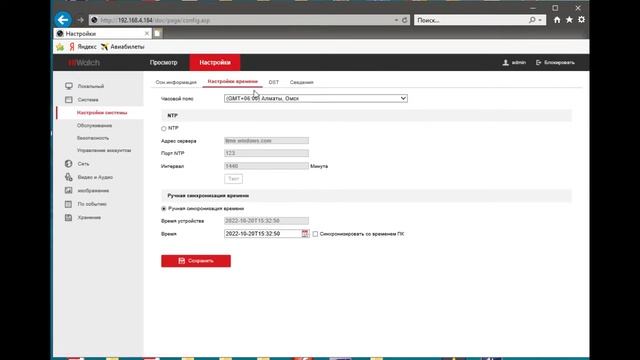Click the Тест button
This screenshot has height=360, width=640.
click(x=233, y=179)
